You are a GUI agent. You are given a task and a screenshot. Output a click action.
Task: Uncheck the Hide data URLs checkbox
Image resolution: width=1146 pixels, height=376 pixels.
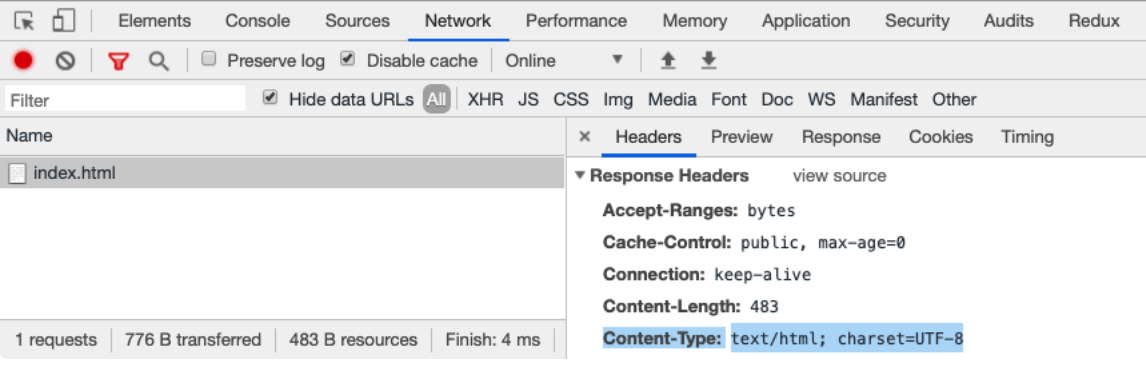[x=270, y=97]
